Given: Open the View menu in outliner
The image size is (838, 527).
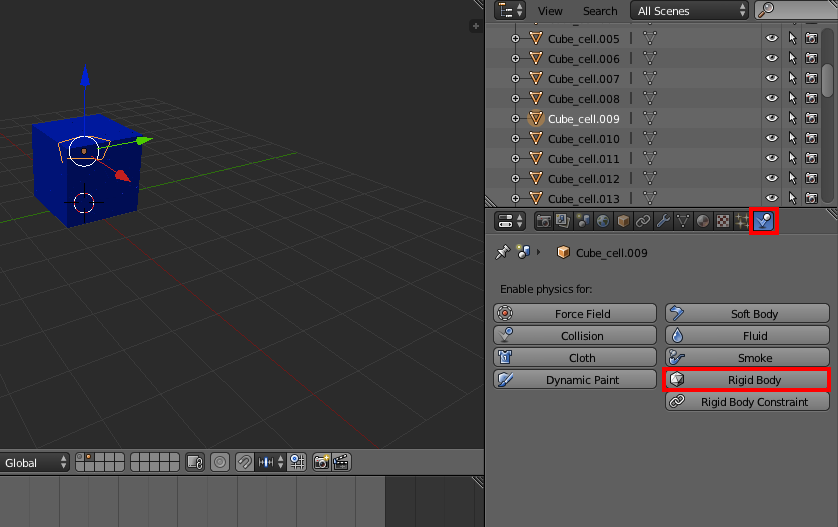Looking at the screenshot, I should click(x=550, y=11).
